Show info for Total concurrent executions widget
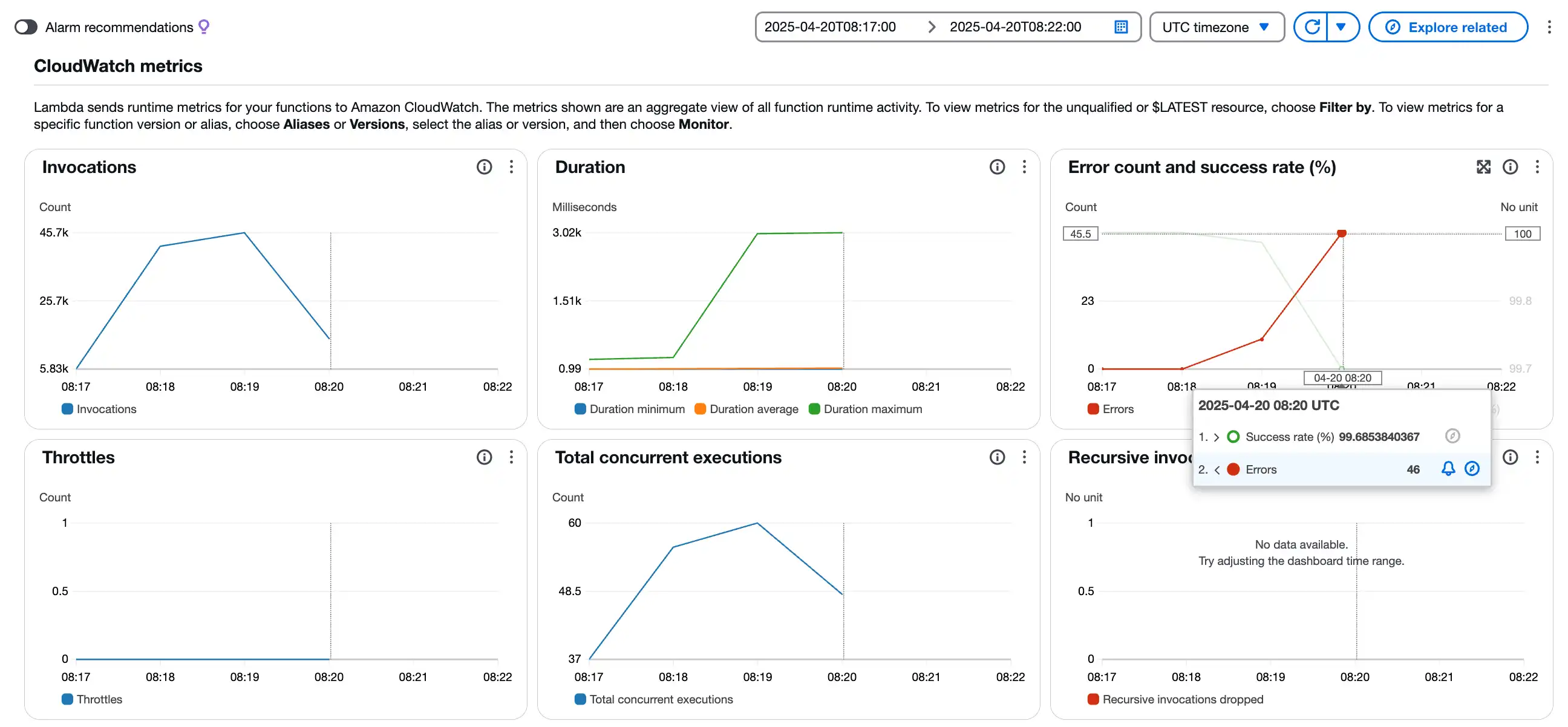 tap(997, 457)
